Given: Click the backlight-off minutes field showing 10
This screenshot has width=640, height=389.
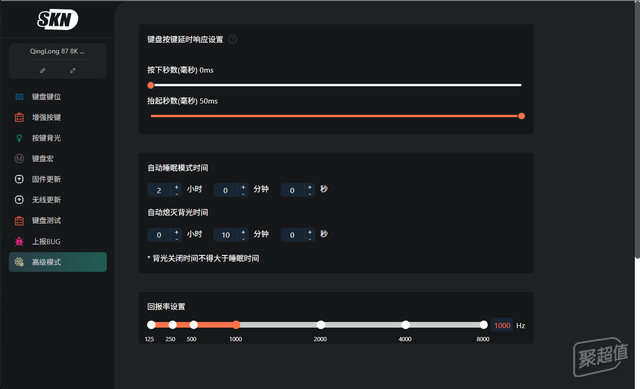Looking at the screenshot, I should coord(226,235).
